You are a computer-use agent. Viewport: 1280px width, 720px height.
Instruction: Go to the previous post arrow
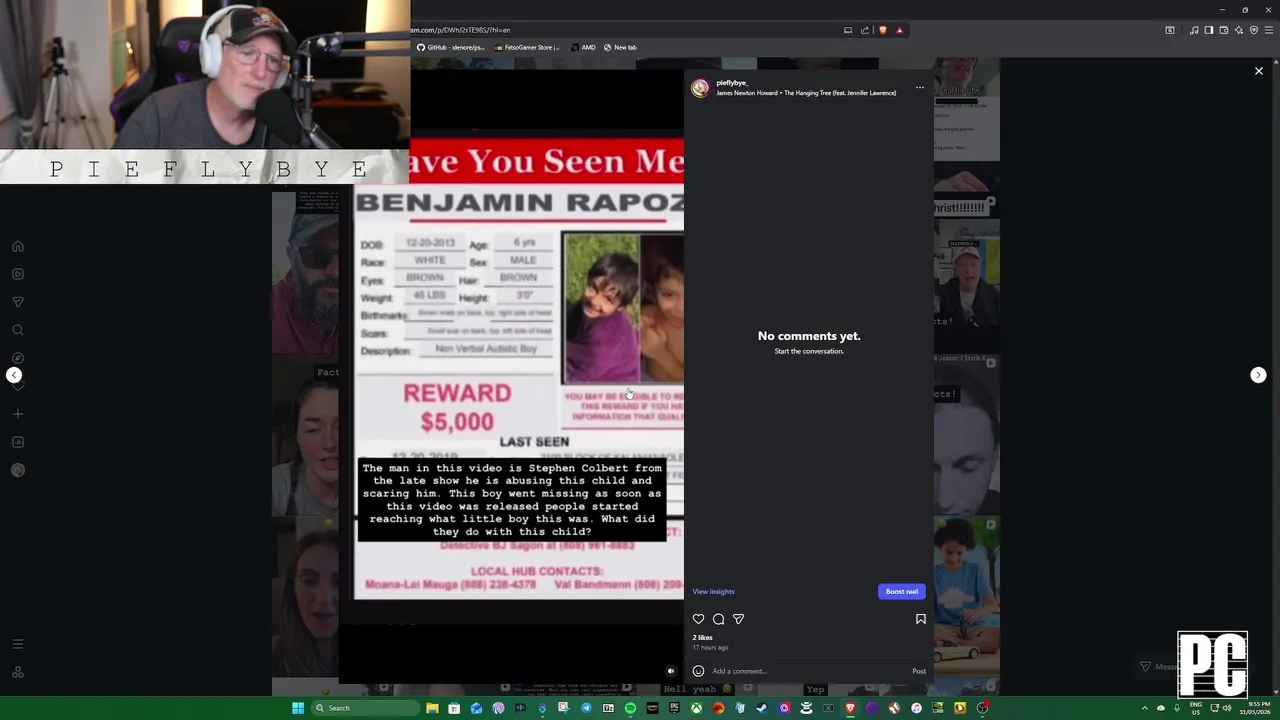coord(14,375)
